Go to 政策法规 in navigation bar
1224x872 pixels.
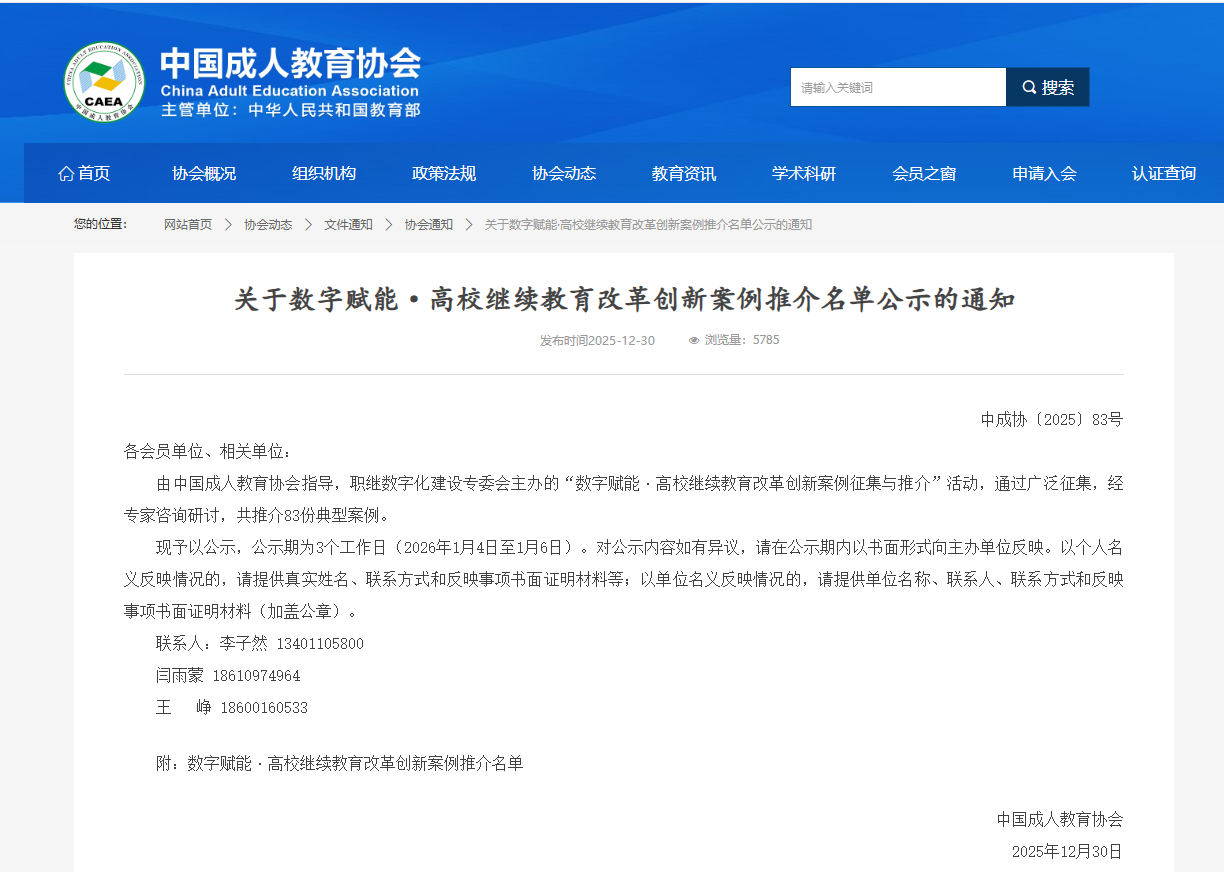point(444,173)
